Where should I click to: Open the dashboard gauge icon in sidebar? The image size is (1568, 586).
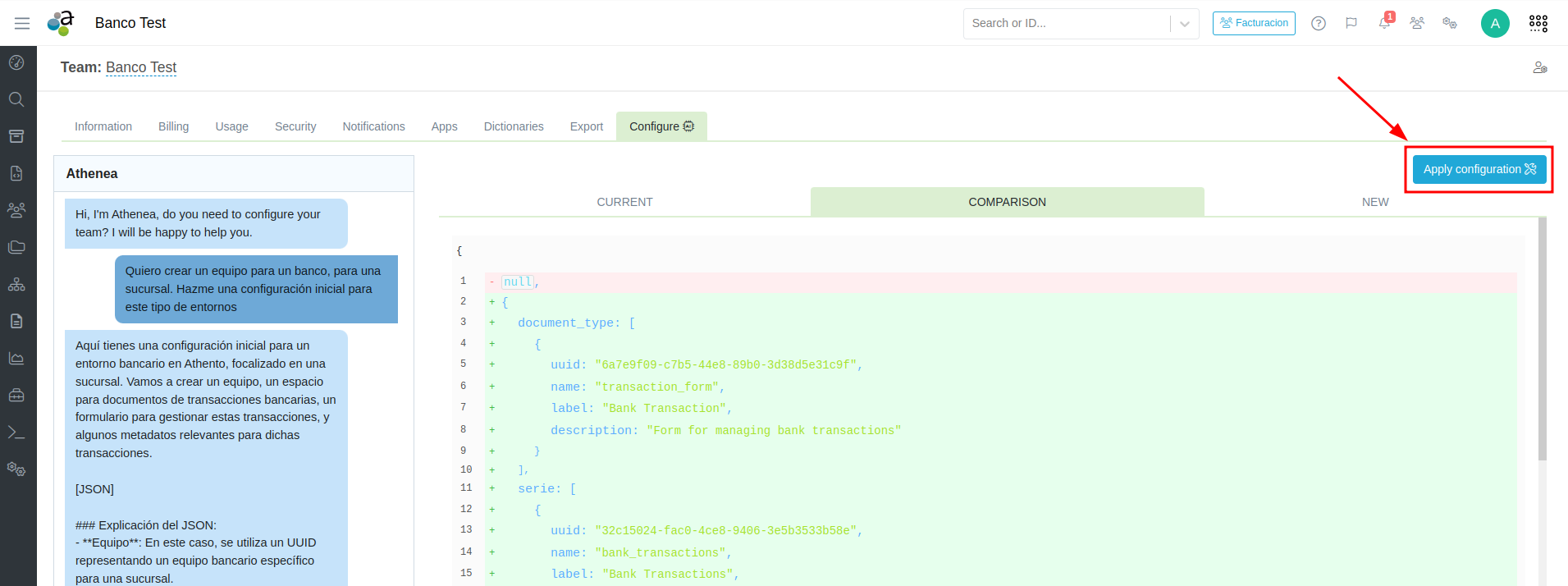click(16, 62)
